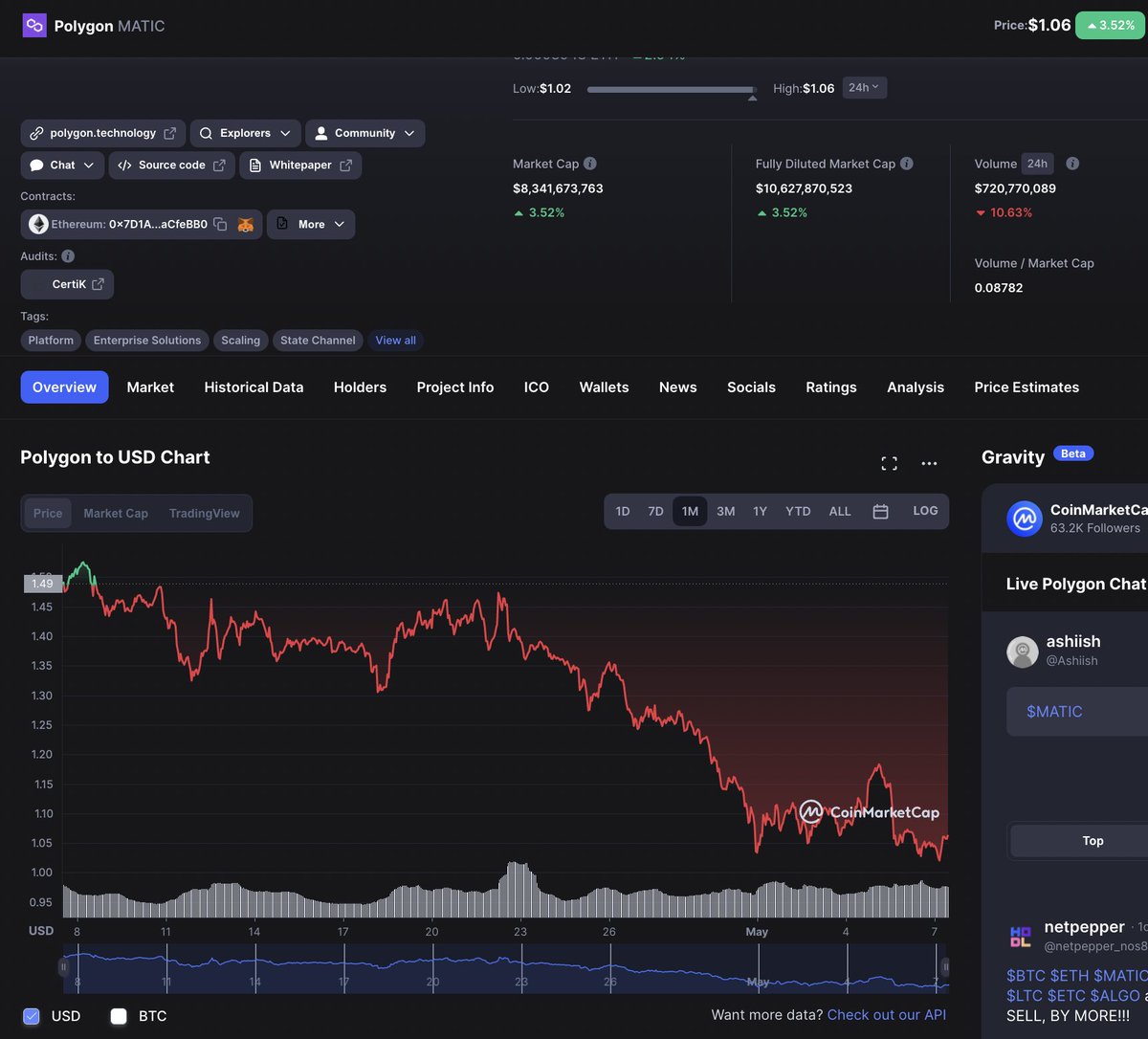Open the Market tab

tap(150, 387)
